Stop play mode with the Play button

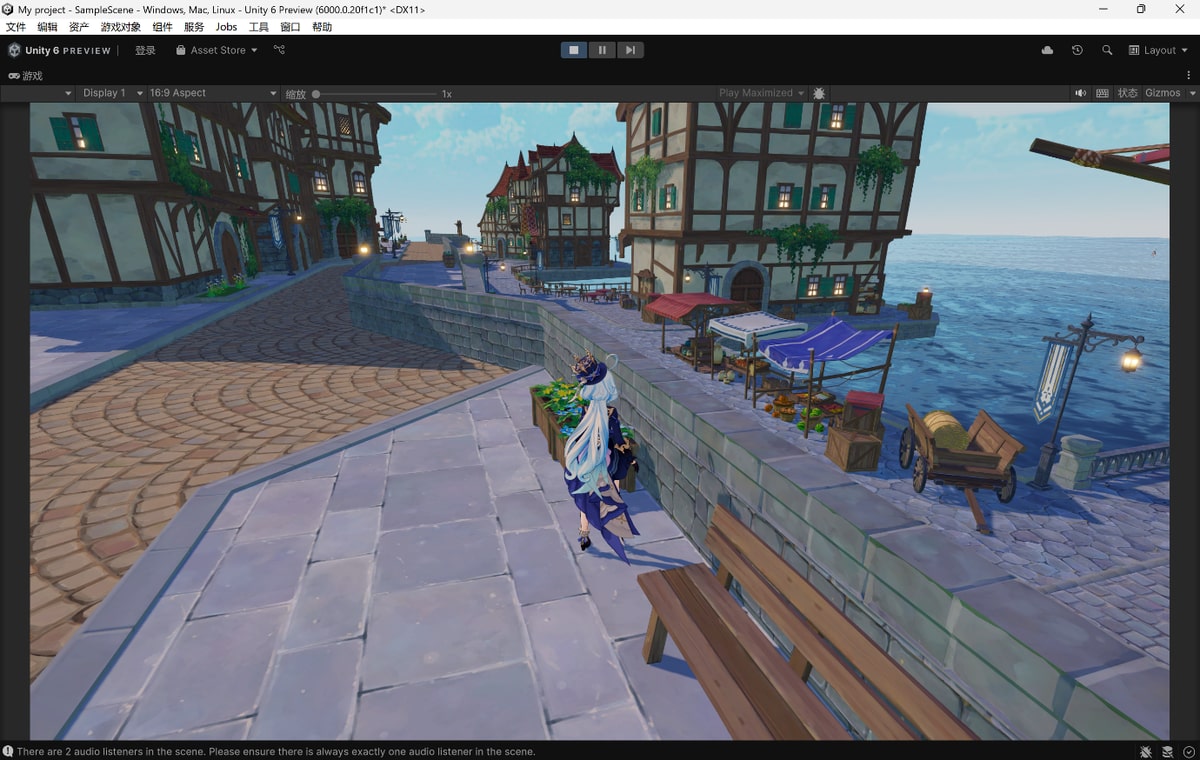[574, 50]
